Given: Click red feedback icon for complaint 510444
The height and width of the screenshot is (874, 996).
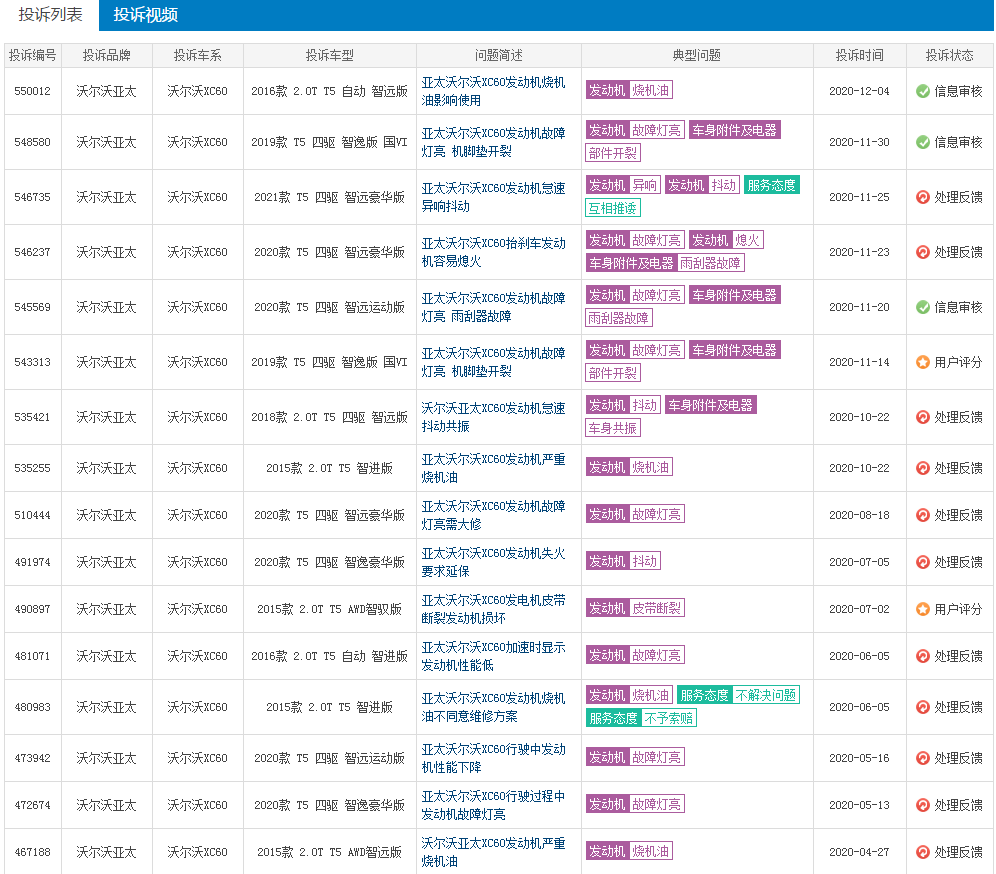Looking at the screenshot, I should pos(923,515).
